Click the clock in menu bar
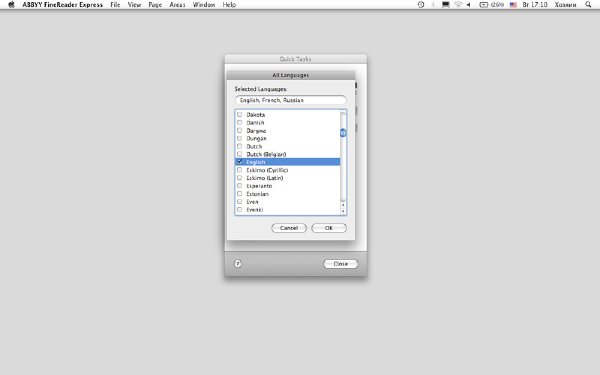 click(535, 5)
